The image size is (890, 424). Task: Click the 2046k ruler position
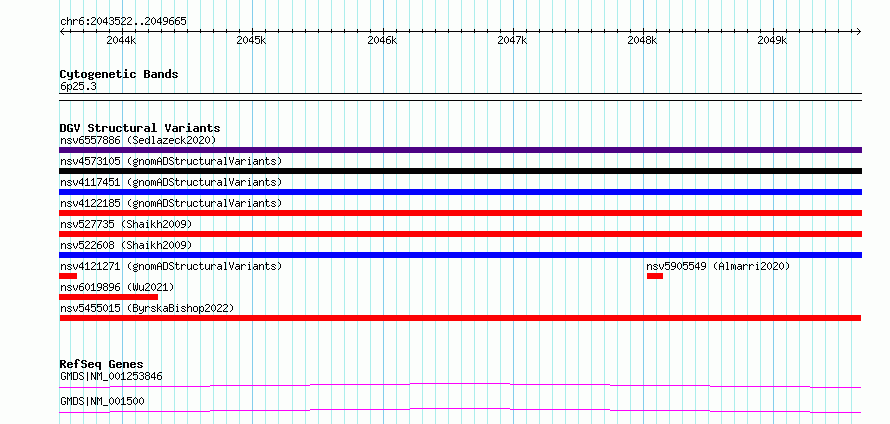click(382, 41)
